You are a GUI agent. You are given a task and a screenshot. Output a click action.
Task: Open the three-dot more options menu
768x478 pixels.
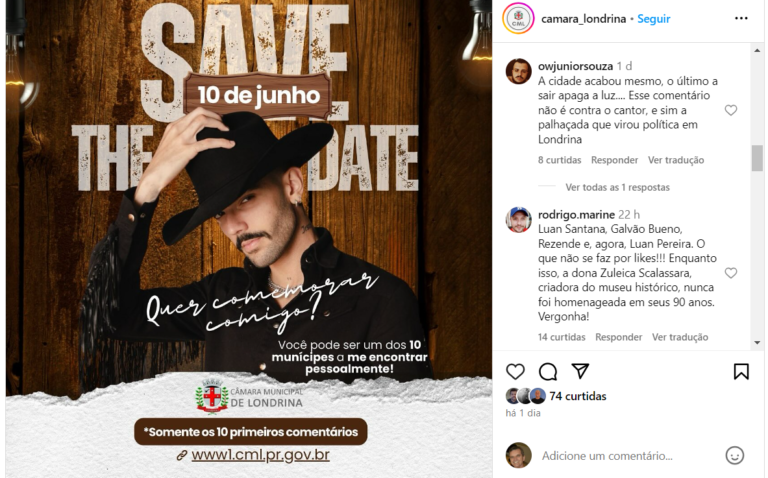[x=741, y=19]
